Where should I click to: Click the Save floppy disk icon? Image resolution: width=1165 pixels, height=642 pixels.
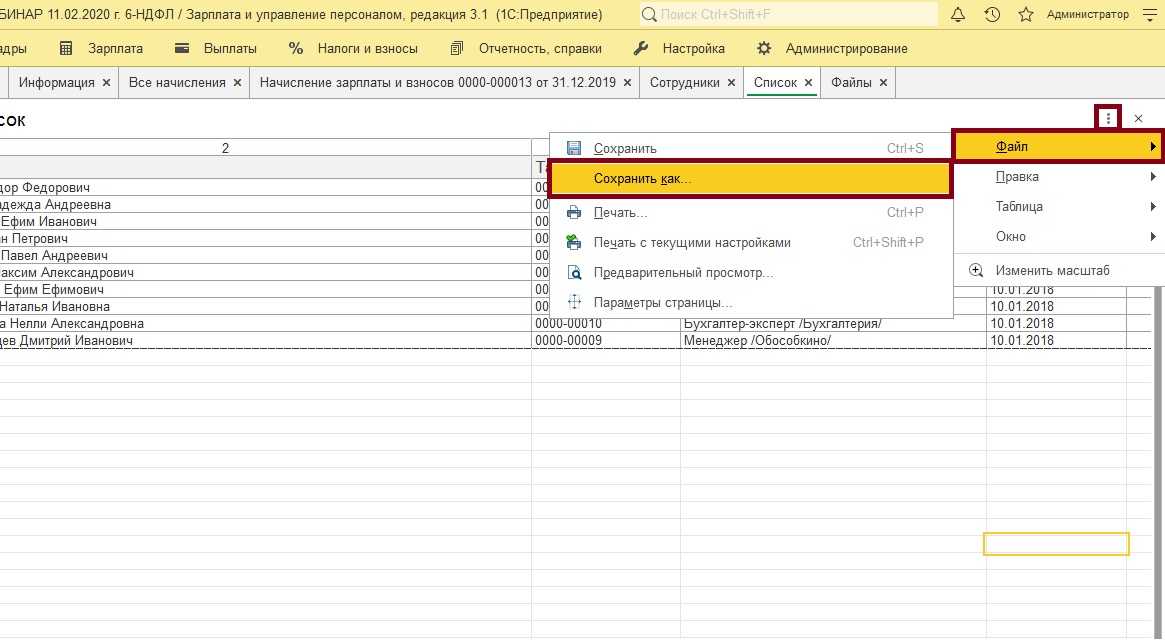[x=574, y=148]
